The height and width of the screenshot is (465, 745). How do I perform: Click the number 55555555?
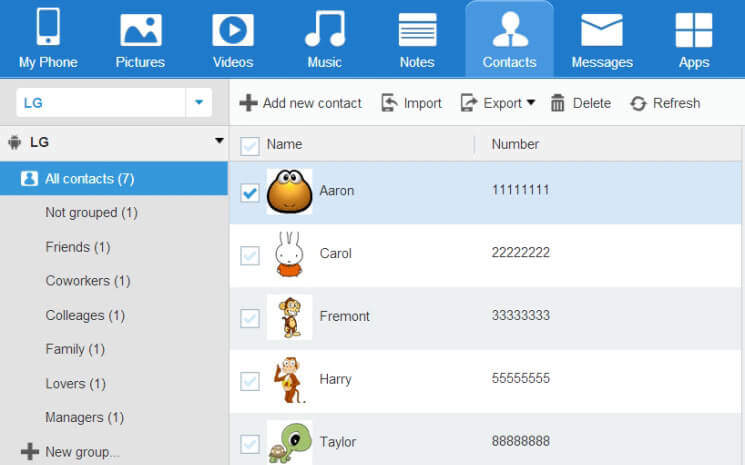coord(520,378)
